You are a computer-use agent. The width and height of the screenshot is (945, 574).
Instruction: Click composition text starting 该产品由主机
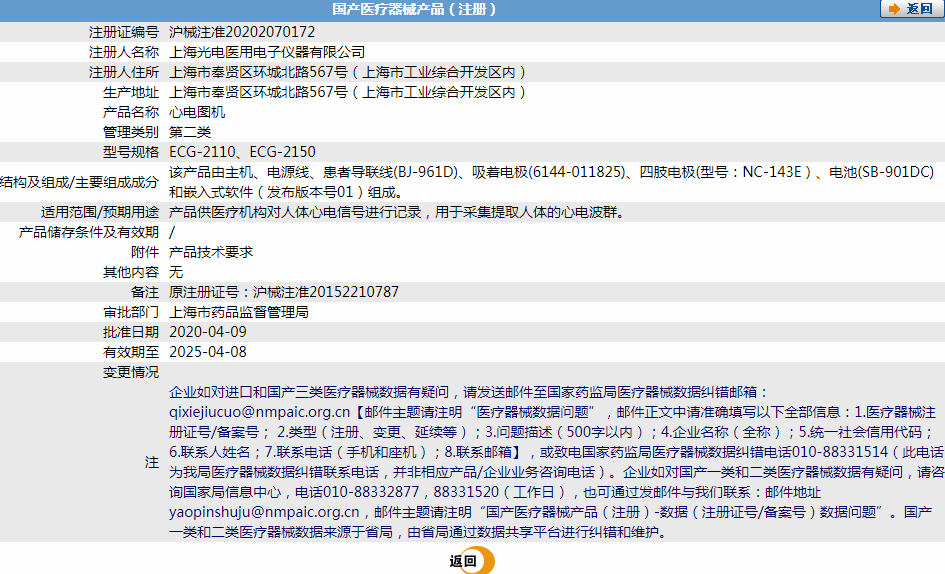[x=551, y=182]
